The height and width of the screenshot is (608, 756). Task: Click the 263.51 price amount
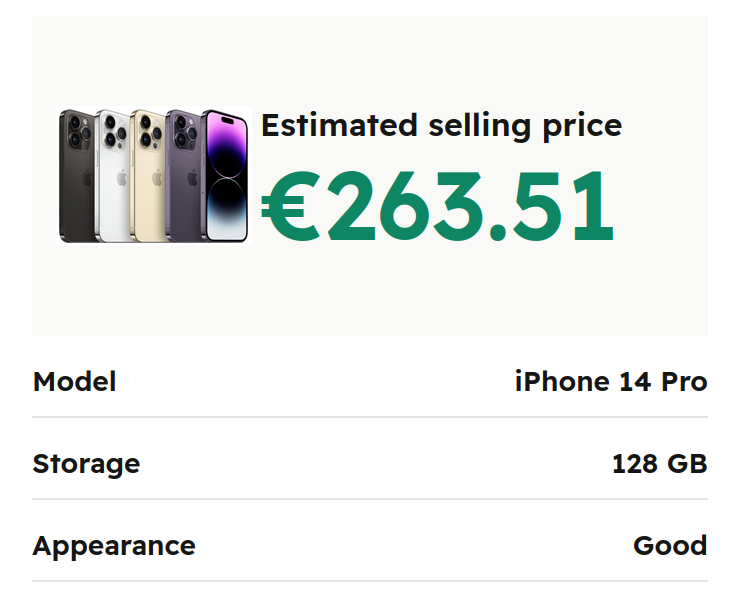[468, 207]
